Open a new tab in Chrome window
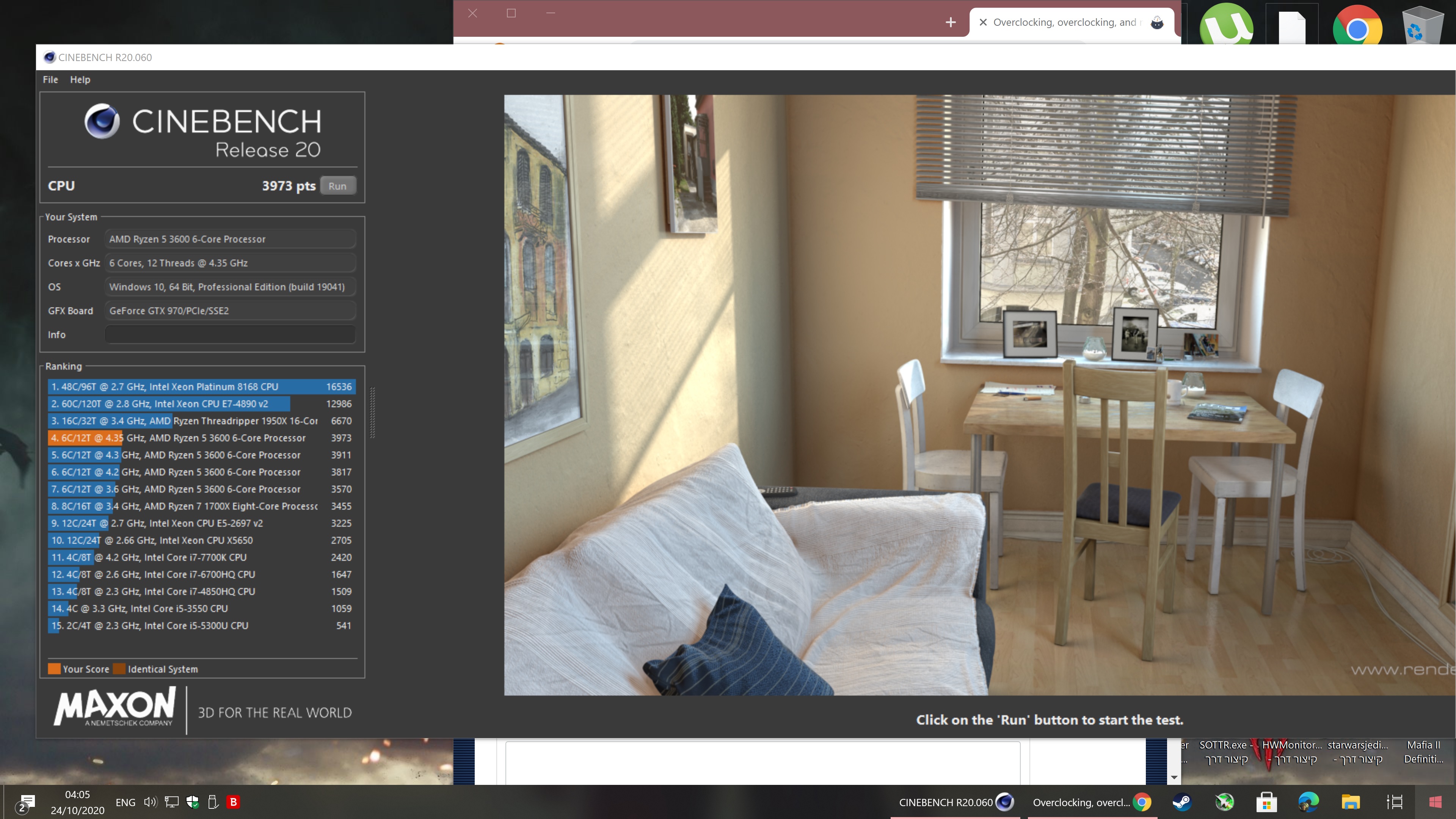Screen dimensions: 1456x819 click(x=951, y=22)
